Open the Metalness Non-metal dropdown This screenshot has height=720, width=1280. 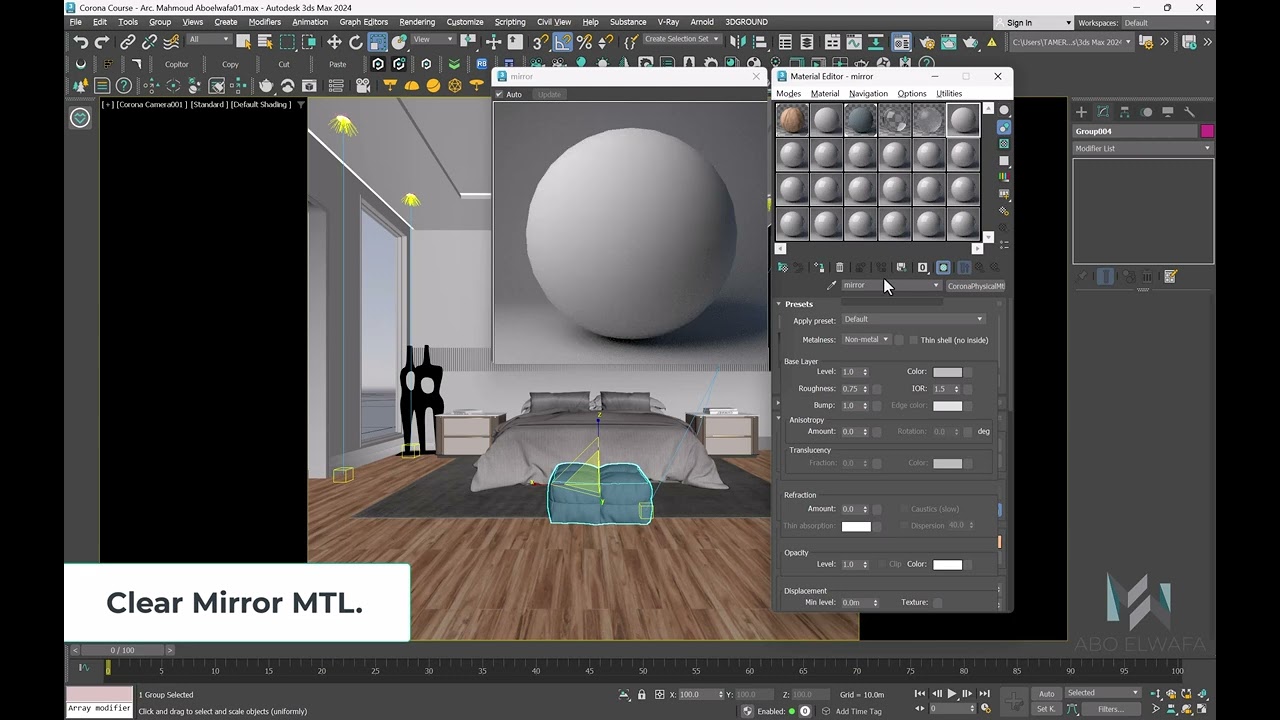pyautogui.click(x=866, y=340)
